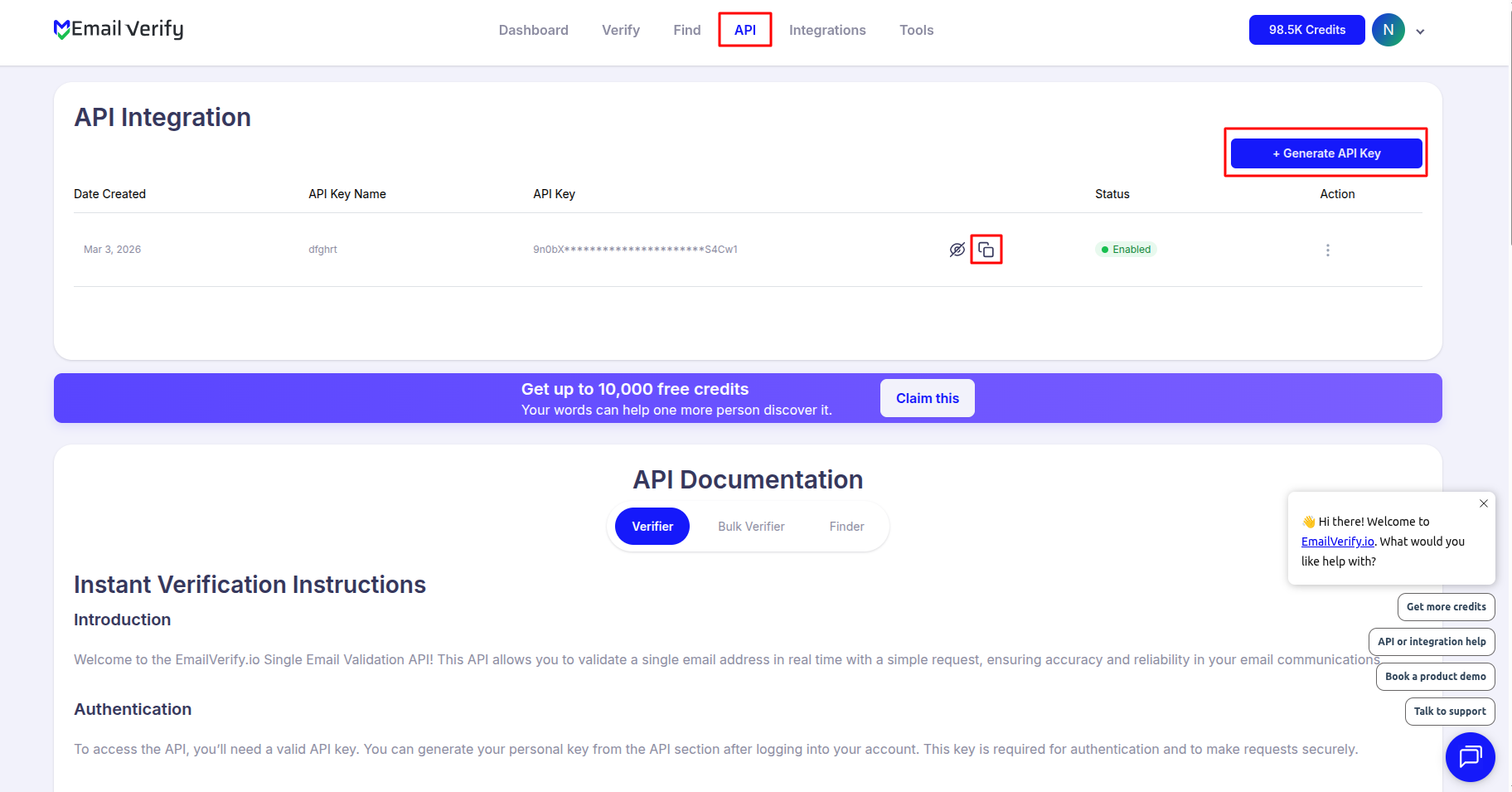The height and width of the screenshot is (792, 1512).
Task: Go to the Verify menu
Action: [620, 30]
